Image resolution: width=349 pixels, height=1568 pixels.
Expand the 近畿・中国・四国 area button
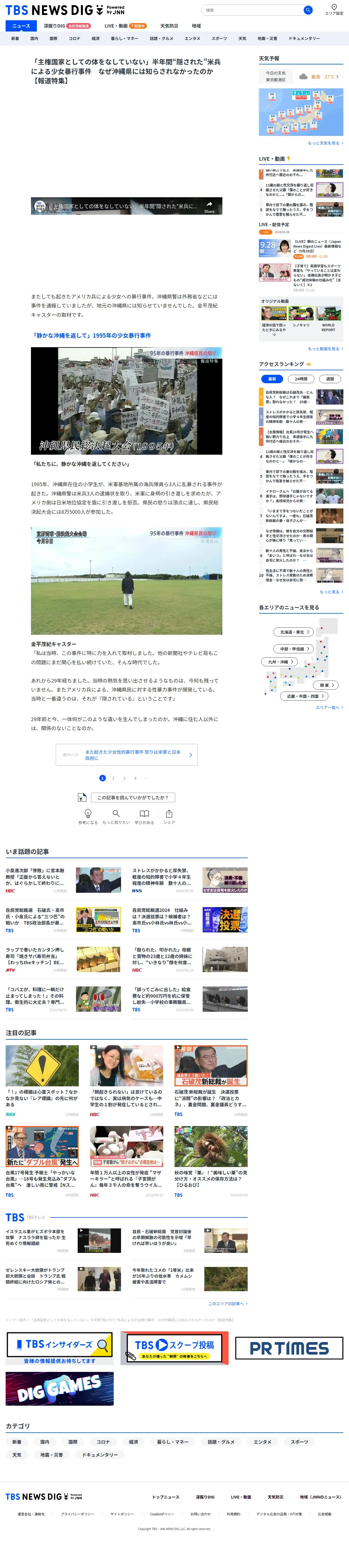coord(305,696)
